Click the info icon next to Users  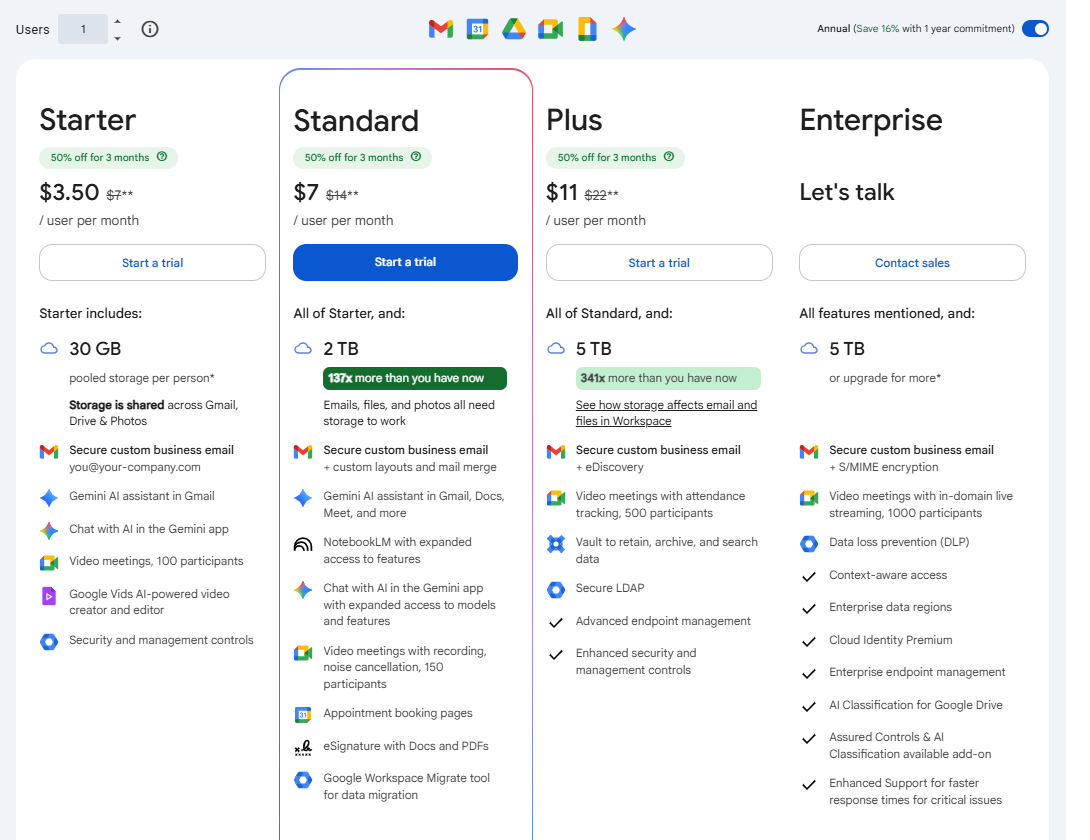[149, 29]
